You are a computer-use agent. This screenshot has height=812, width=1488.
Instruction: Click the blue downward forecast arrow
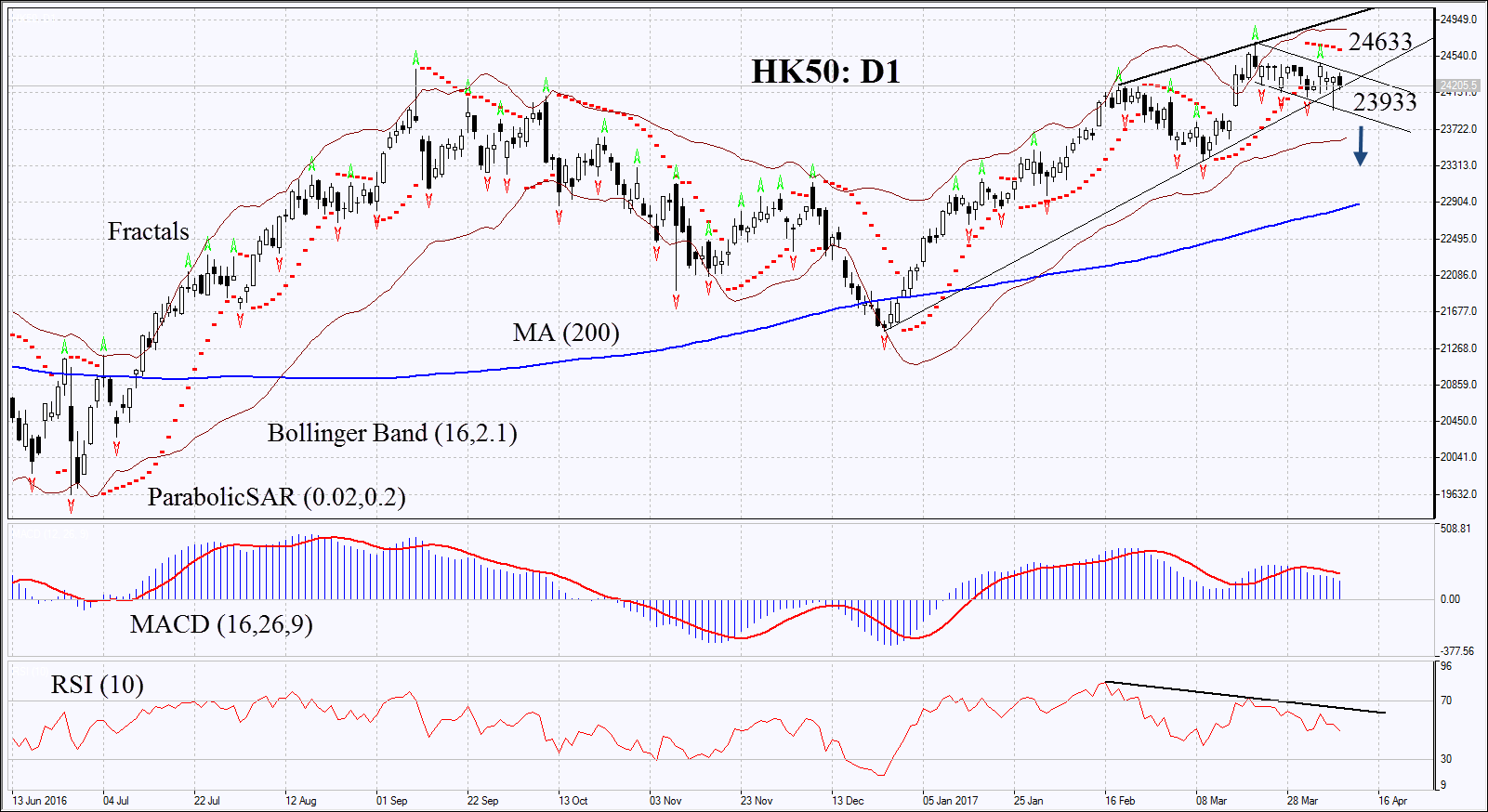coord(1360,147)
